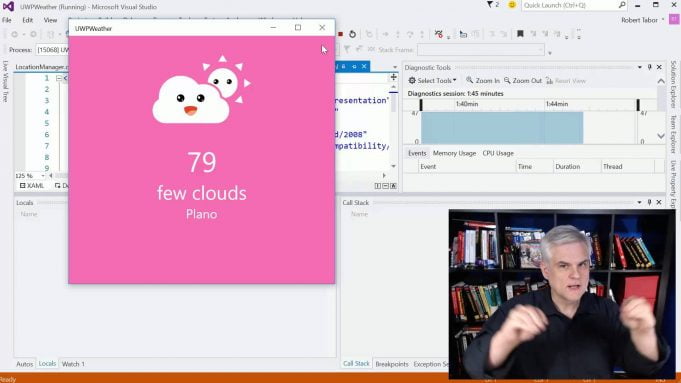Click the disable breakpoints toolbar icon
Image resolution: width=681 pixels, height=383 pixels.
[439, 34]
